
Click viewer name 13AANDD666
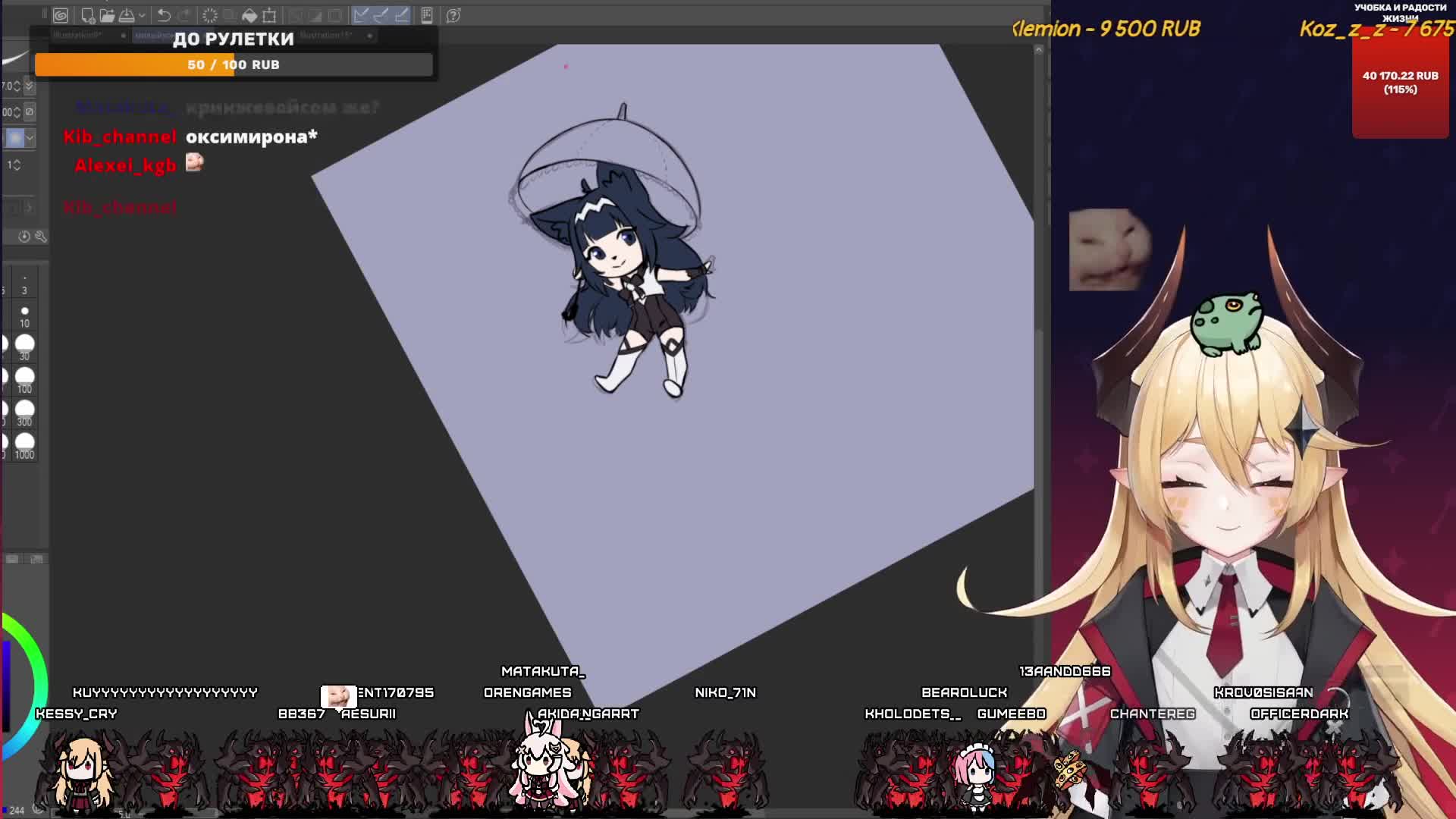pos(1065,671)
